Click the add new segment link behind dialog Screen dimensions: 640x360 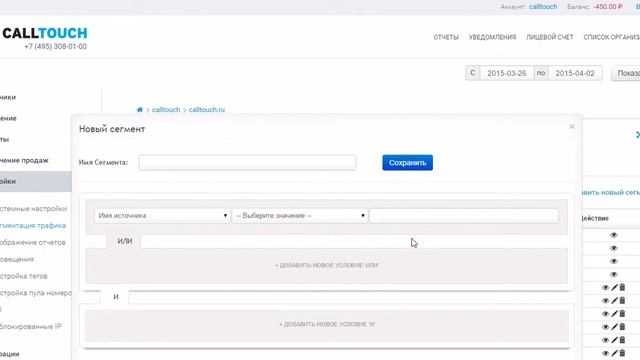click(x=611, y=192)
